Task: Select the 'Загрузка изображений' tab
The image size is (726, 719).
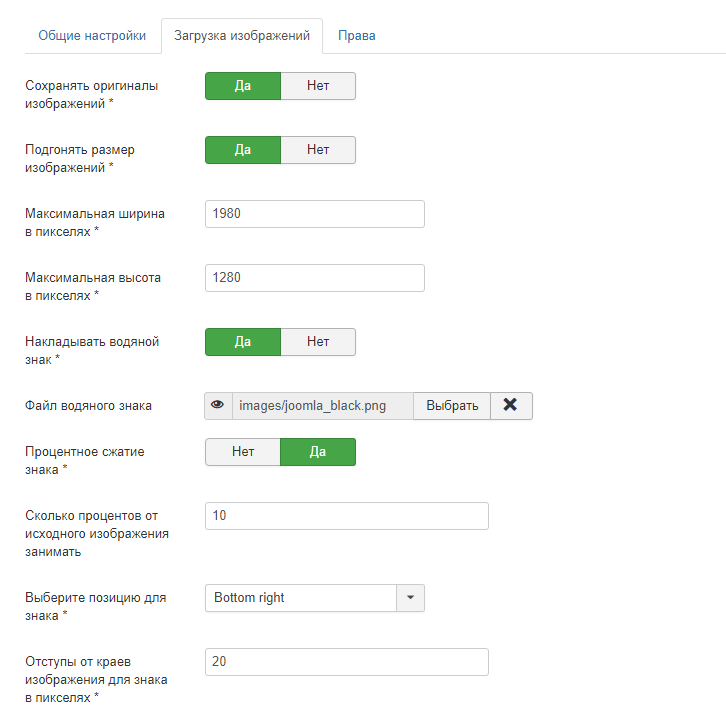Action: point(242,36)
